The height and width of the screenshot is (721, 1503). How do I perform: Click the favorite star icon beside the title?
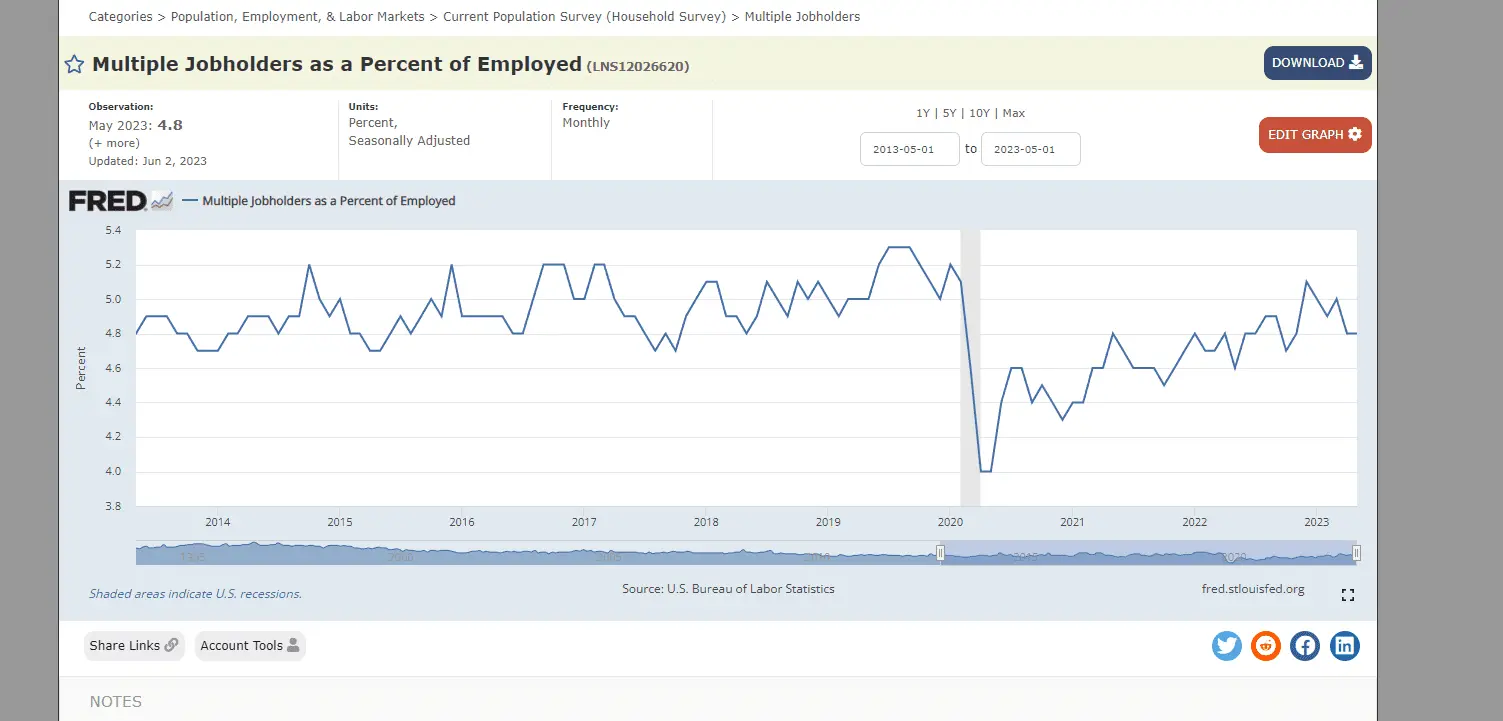tap(74, 65)
